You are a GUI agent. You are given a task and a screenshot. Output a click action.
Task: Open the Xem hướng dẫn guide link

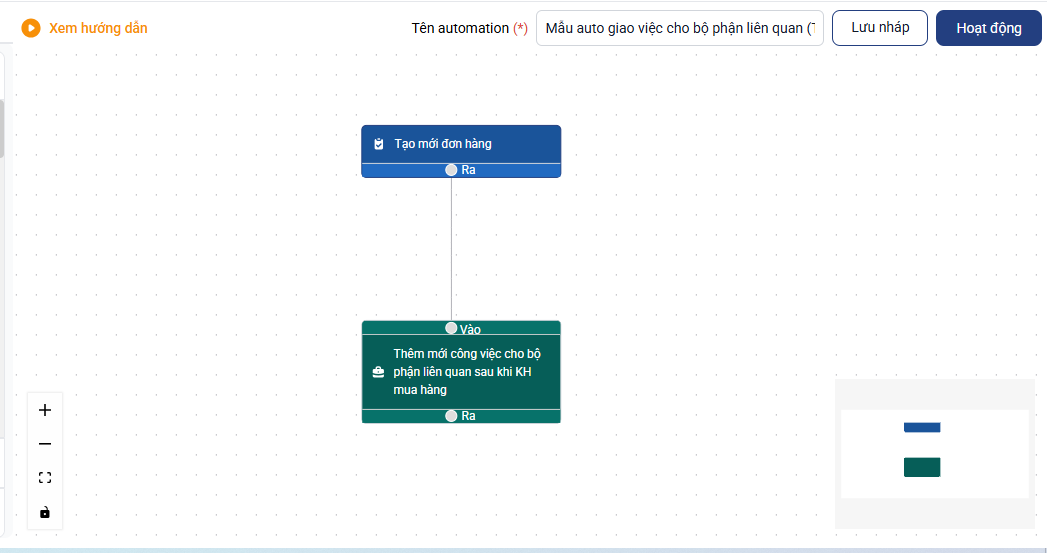click(x=98, y=28)
